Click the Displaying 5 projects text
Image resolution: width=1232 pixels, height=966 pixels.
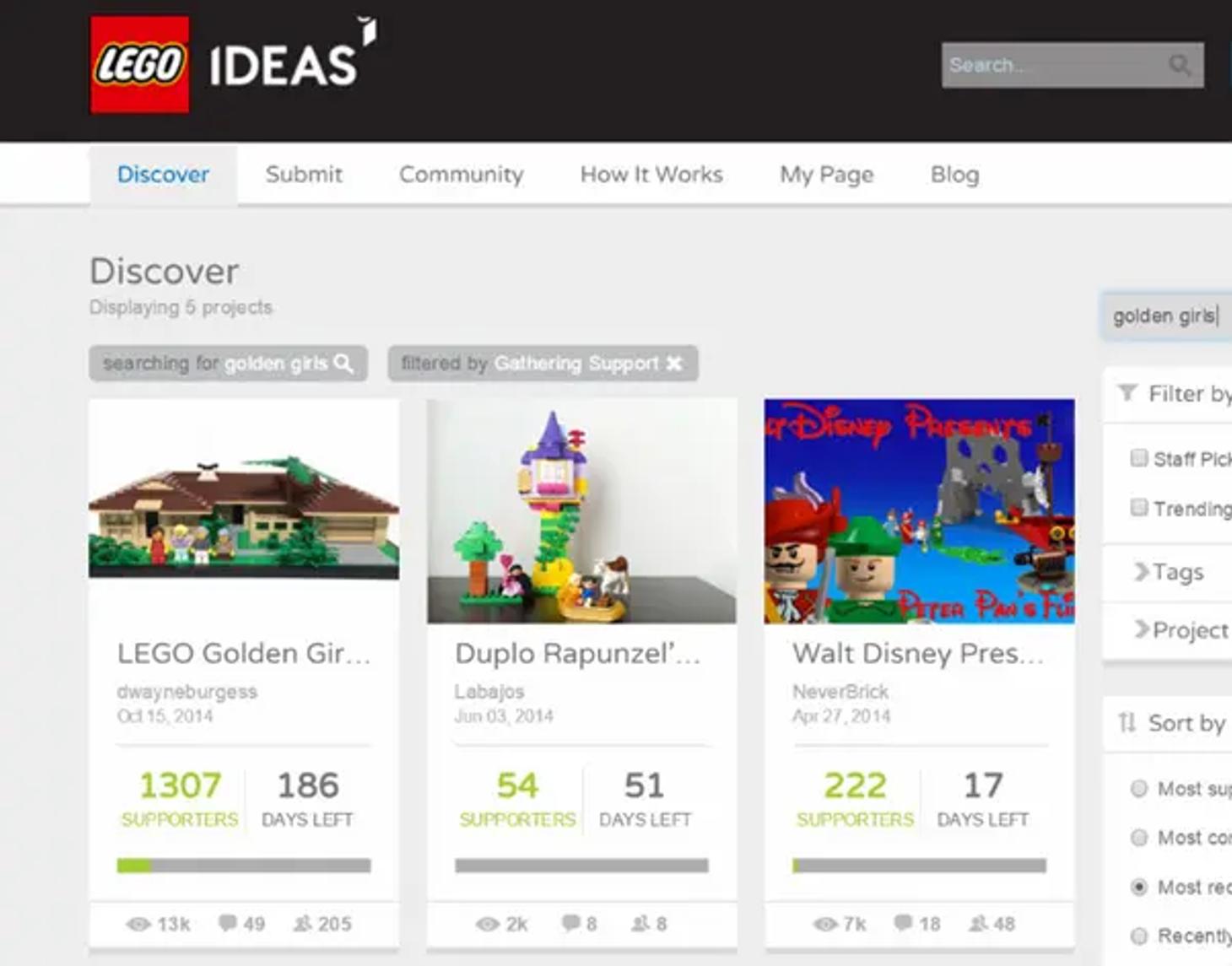(181, 307)
